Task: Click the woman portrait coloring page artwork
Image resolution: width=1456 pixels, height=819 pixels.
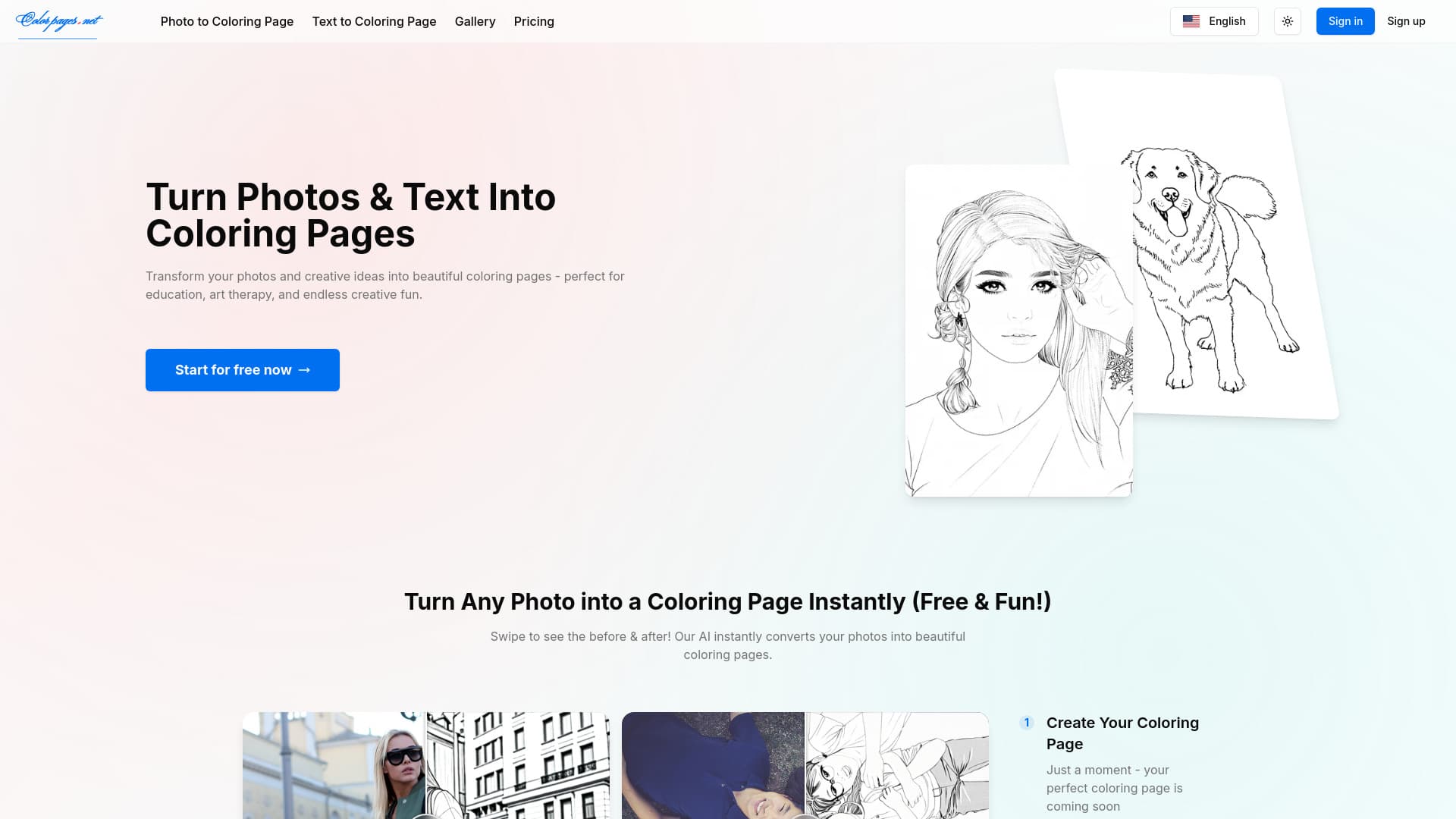Action: pos(1018,330)
